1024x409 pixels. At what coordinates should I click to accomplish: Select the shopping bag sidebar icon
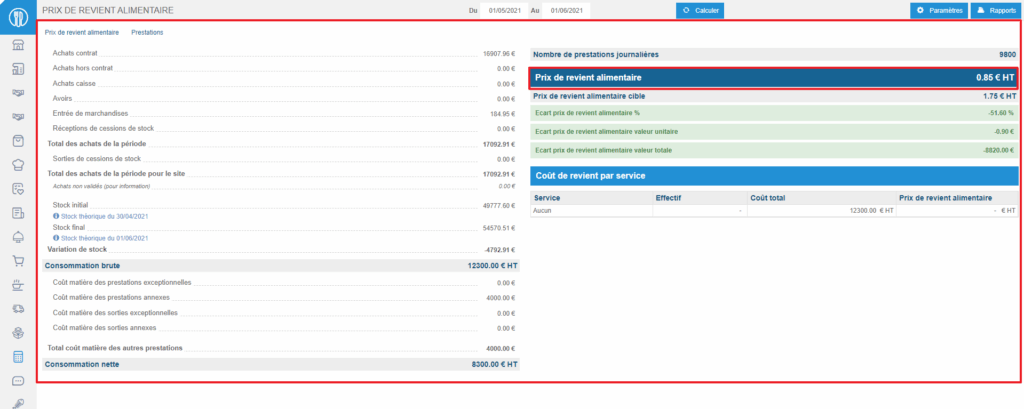18,141
